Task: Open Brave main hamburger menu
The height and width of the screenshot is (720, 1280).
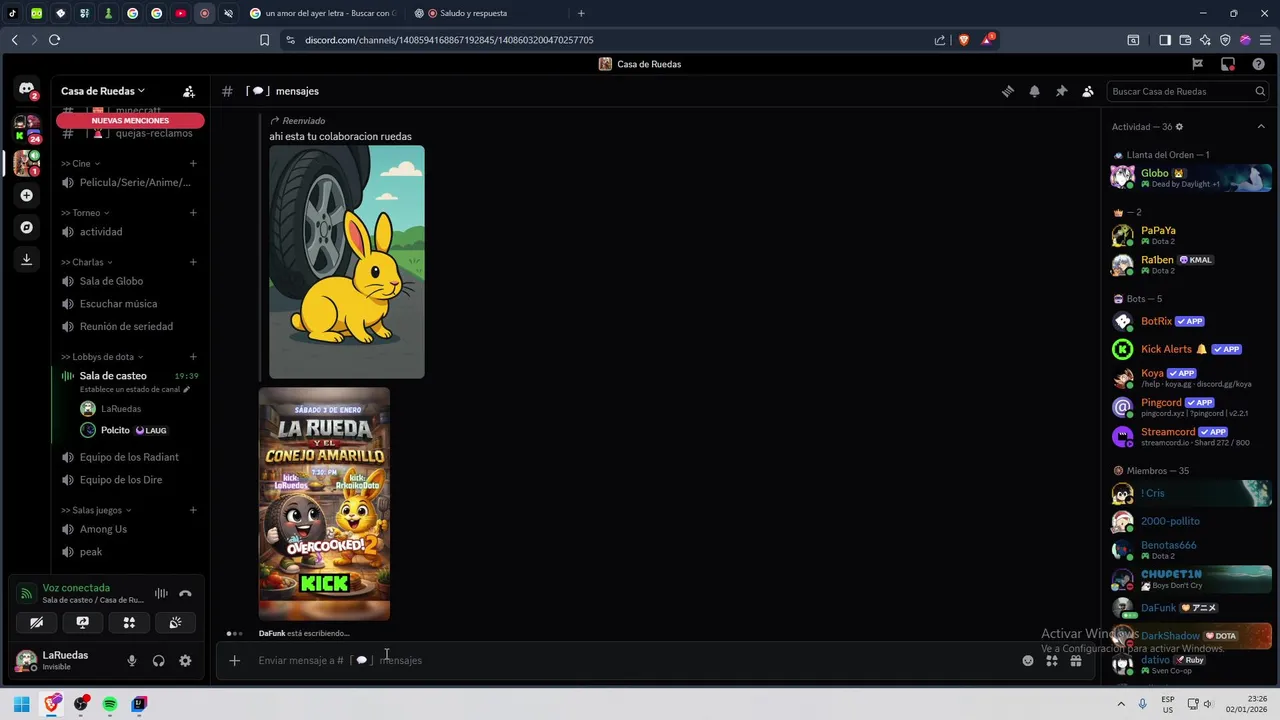Action: click(1265, 40)
